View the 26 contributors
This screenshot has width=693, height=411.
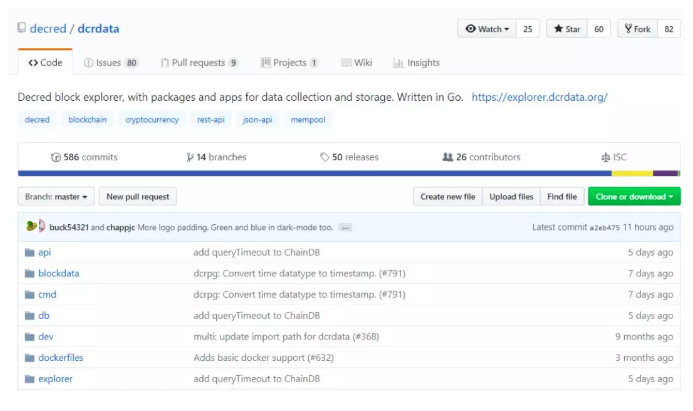pos(481,157)
